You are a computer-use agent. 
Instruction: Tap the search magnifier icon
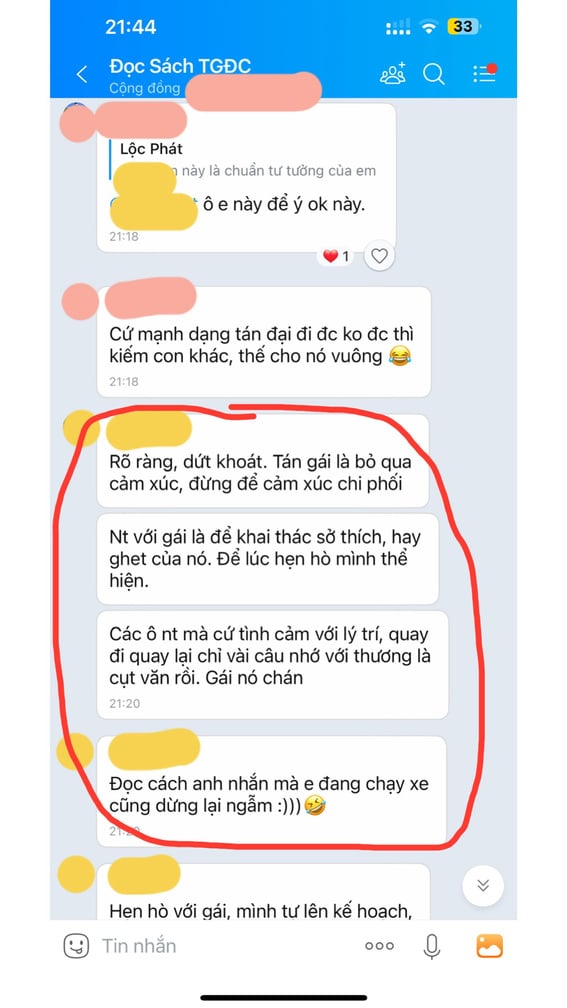[x=434, y=74]
